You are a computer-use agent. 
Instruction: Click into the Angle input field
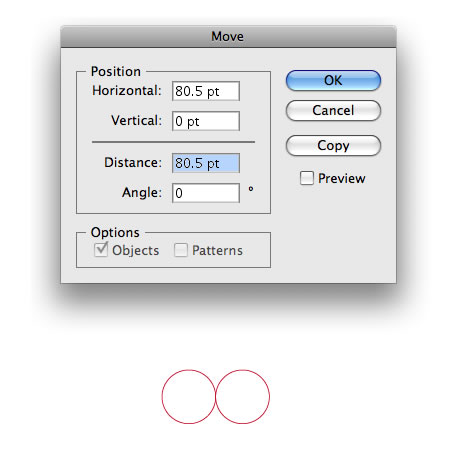tap(206, 193)
